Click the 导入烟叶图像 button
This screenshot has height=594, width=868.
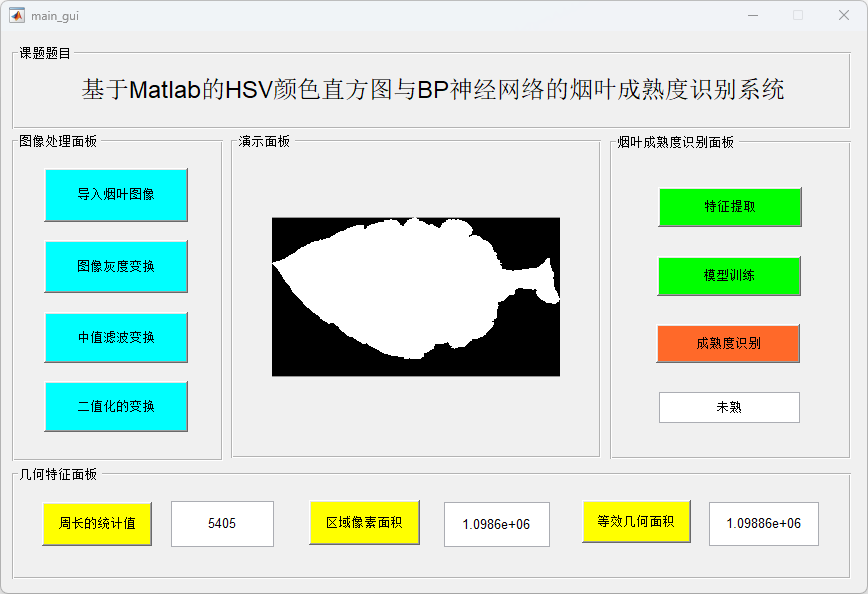pos(116,195)
